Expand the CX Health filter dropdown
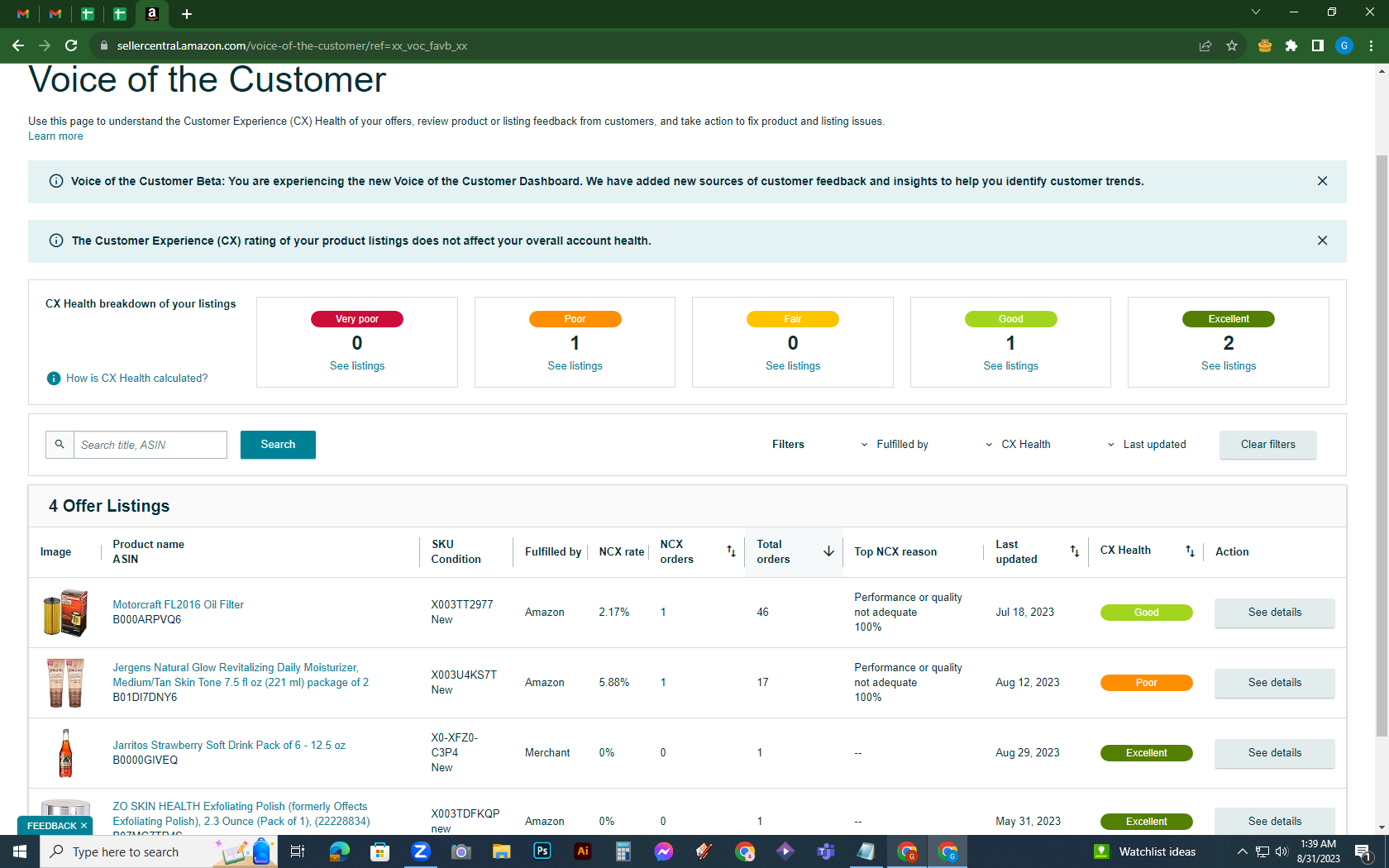 coord(1018,445)
